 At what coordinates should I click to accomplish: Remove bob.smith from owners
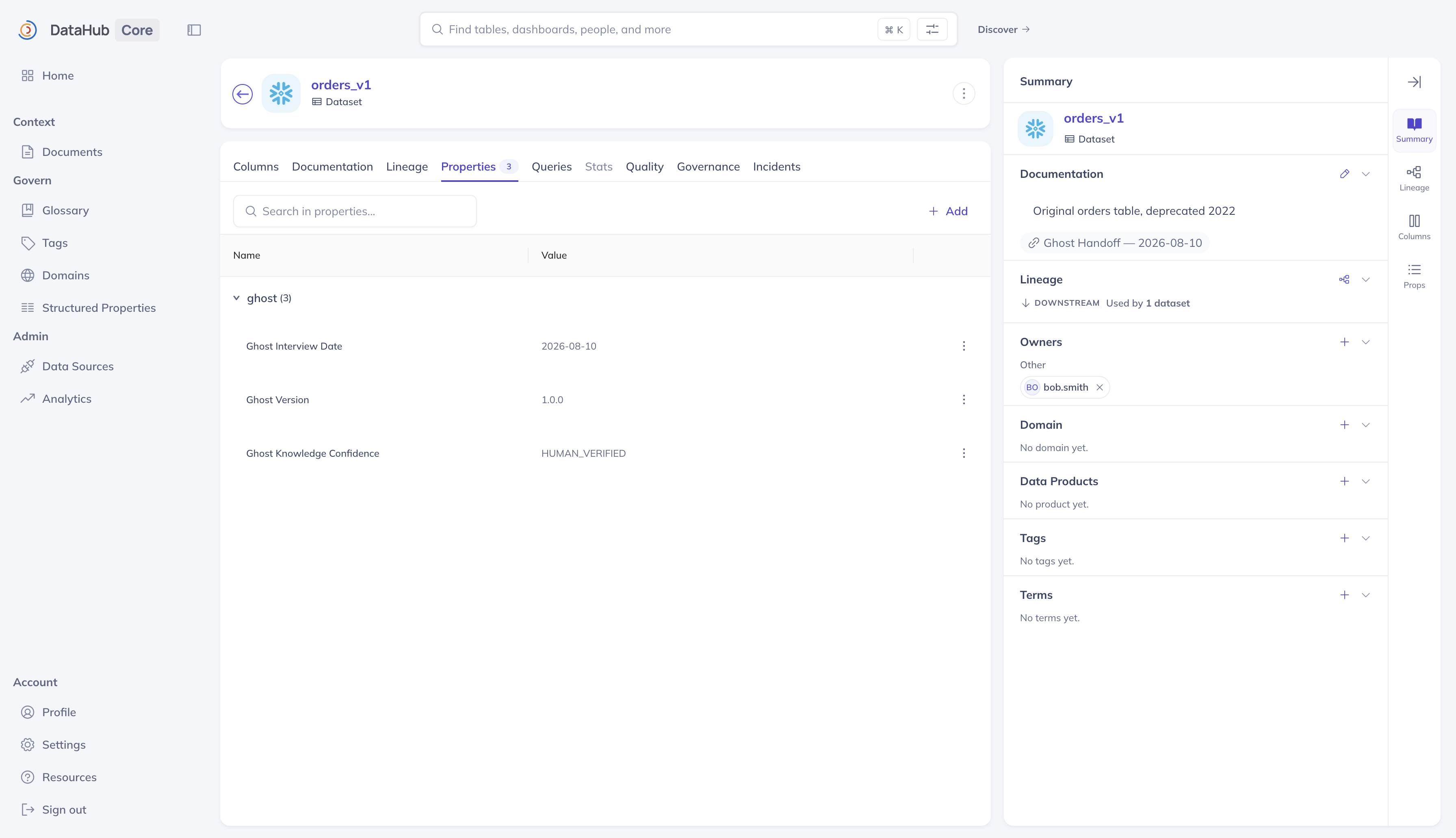point(1099,387)
